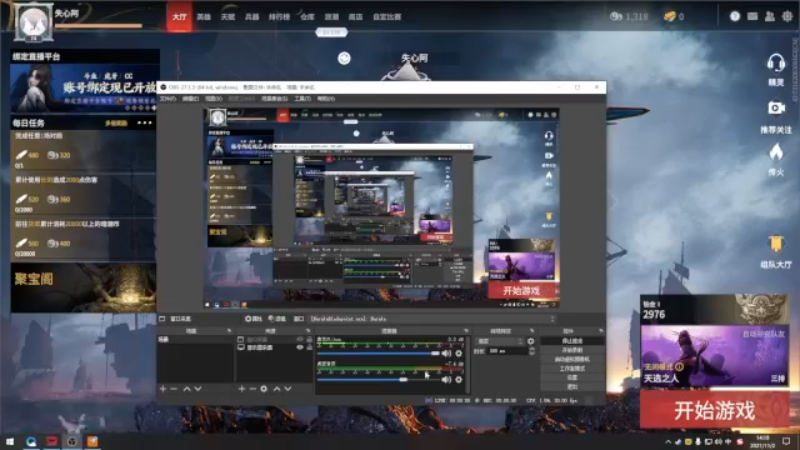Remove source with the sources minus icon
800x450 pixels.
pyautogui.click(x=253, y=389)
